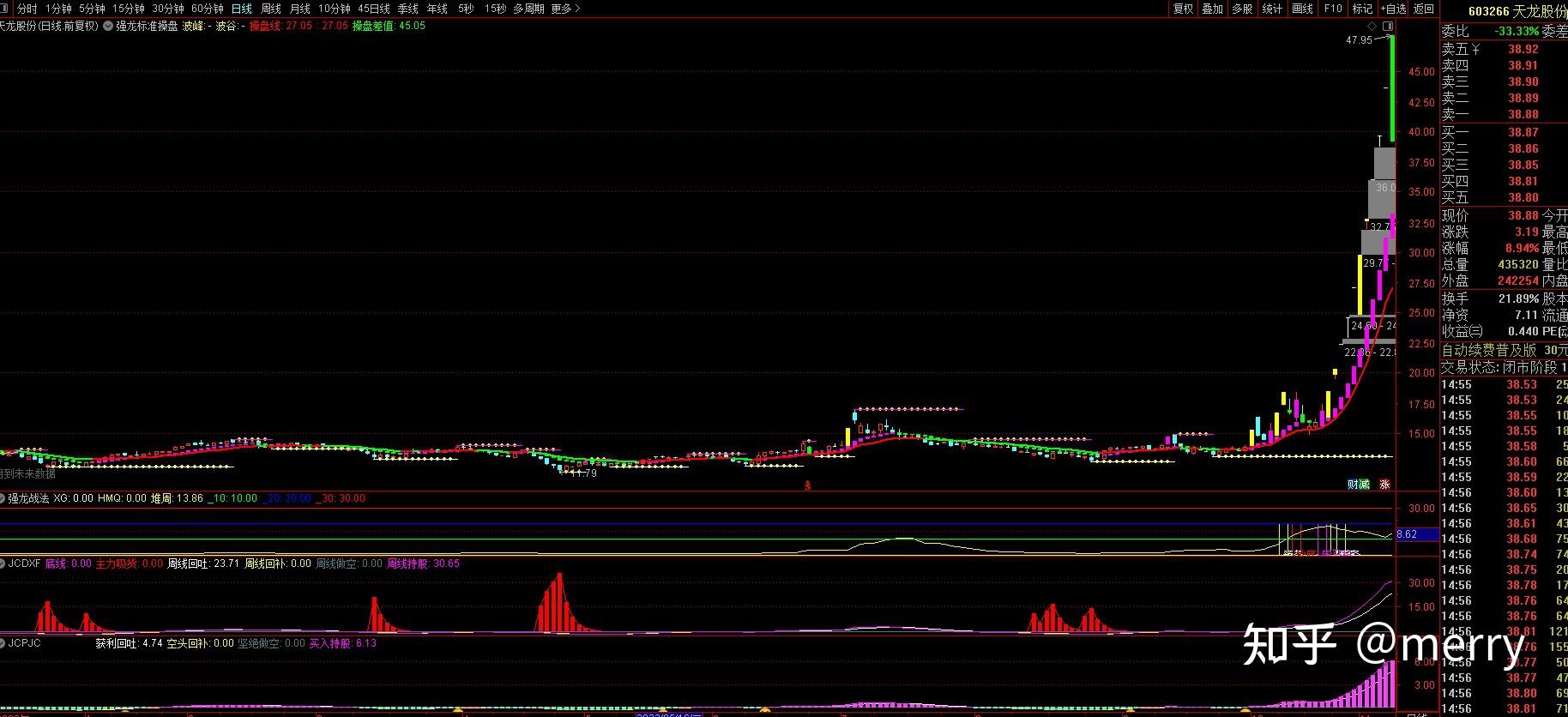Click the diamond icon above the chart

point(1372,27)
